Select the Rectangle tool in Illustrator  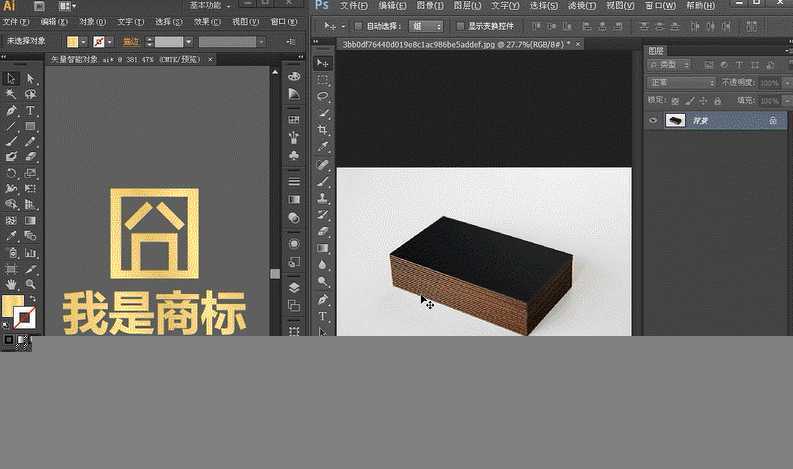point(30,126)
